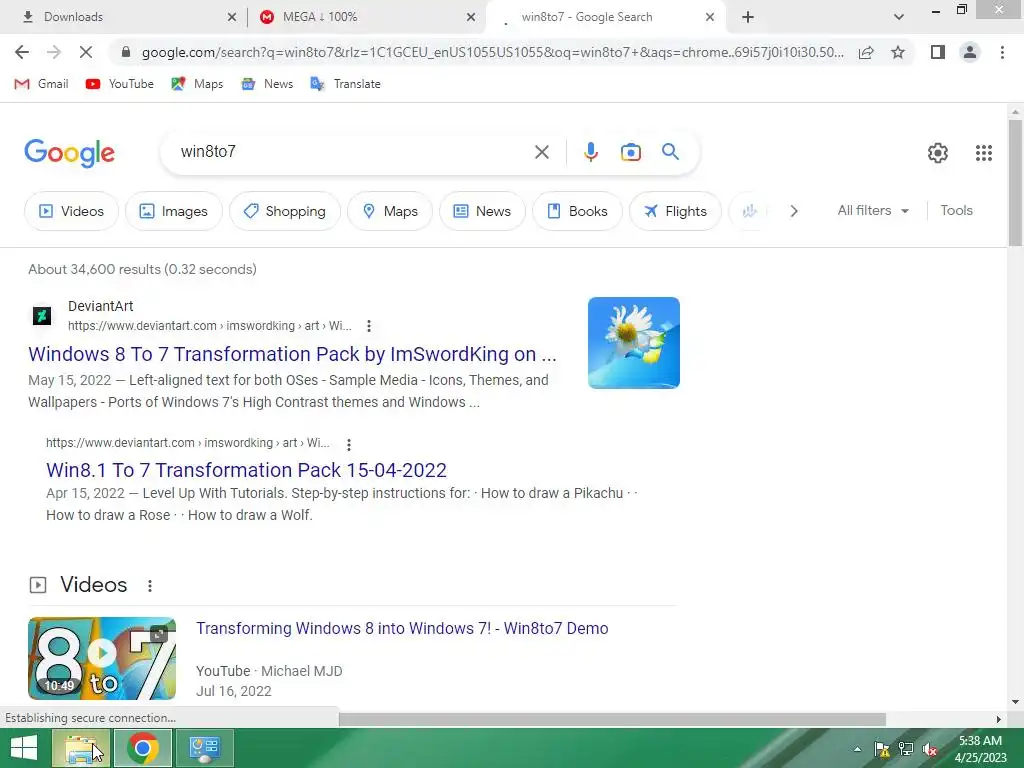Open Action Center flag icon
1024x768 pixels.
[x=882, y=749]
